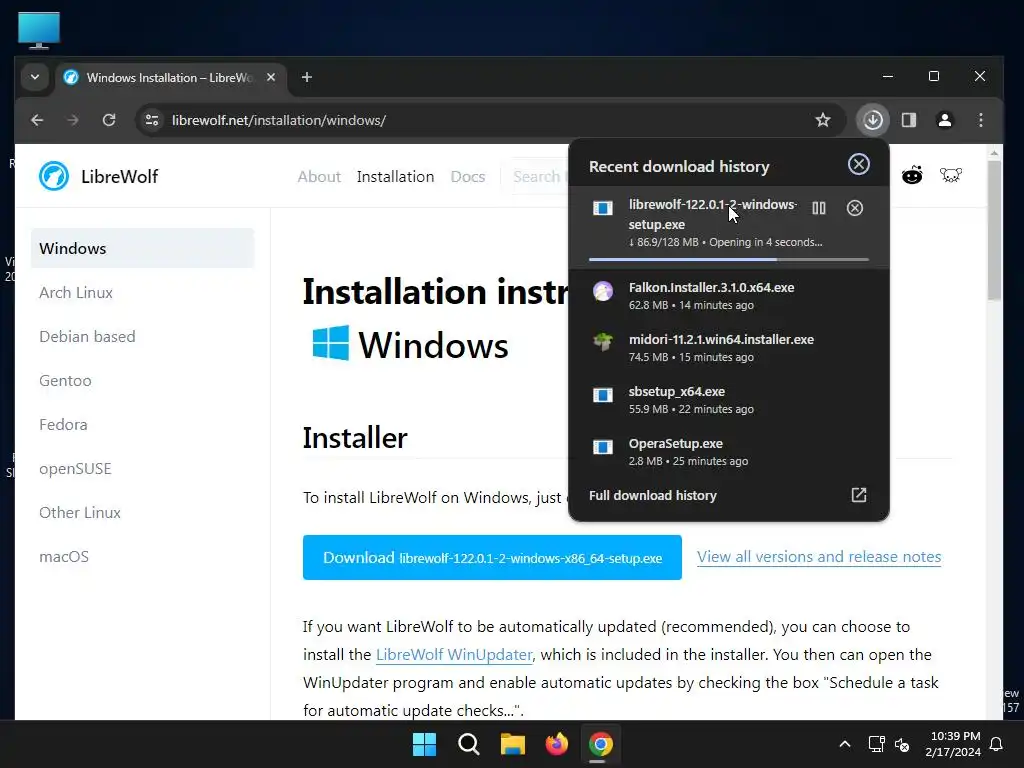
Task: Go forward in browser history
Action: (73, 120)
